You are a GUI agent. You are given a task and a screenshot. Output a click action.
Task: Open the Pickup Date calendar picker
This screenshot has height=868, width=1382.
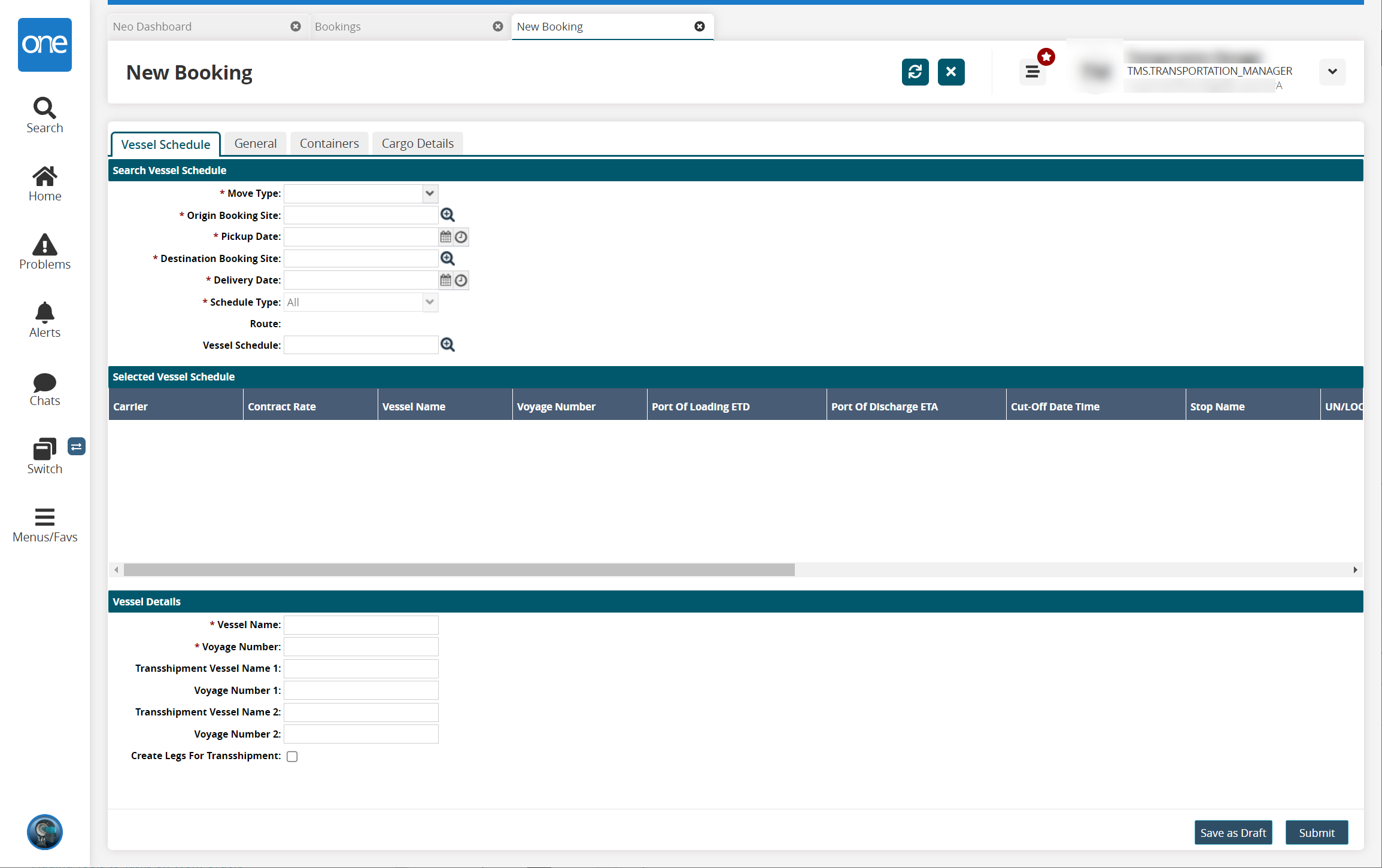[x=445, y=237]
